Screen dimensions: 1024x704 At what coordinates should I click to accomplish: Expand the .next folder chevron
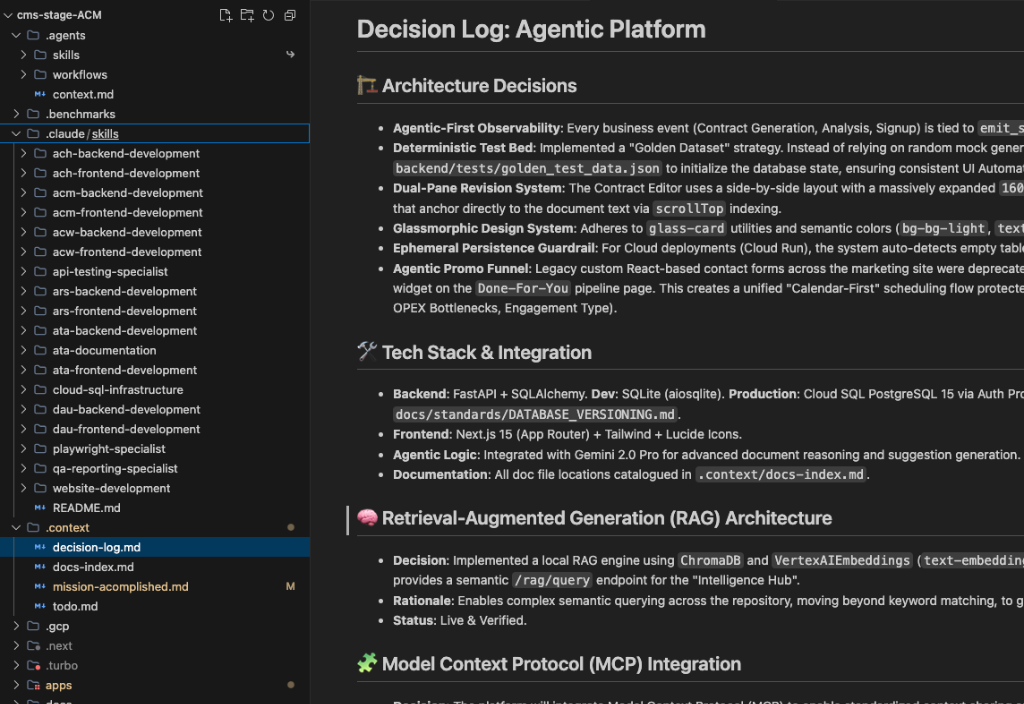tap(16, 645)
